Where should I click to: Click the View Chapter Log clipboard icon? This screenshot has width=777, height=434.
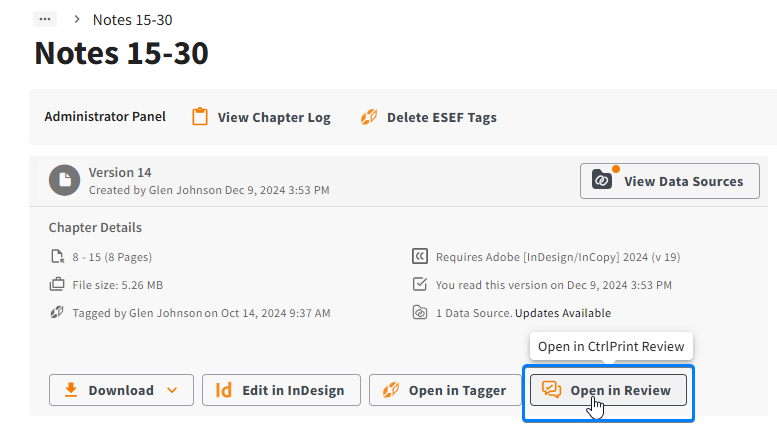(200, 117)
